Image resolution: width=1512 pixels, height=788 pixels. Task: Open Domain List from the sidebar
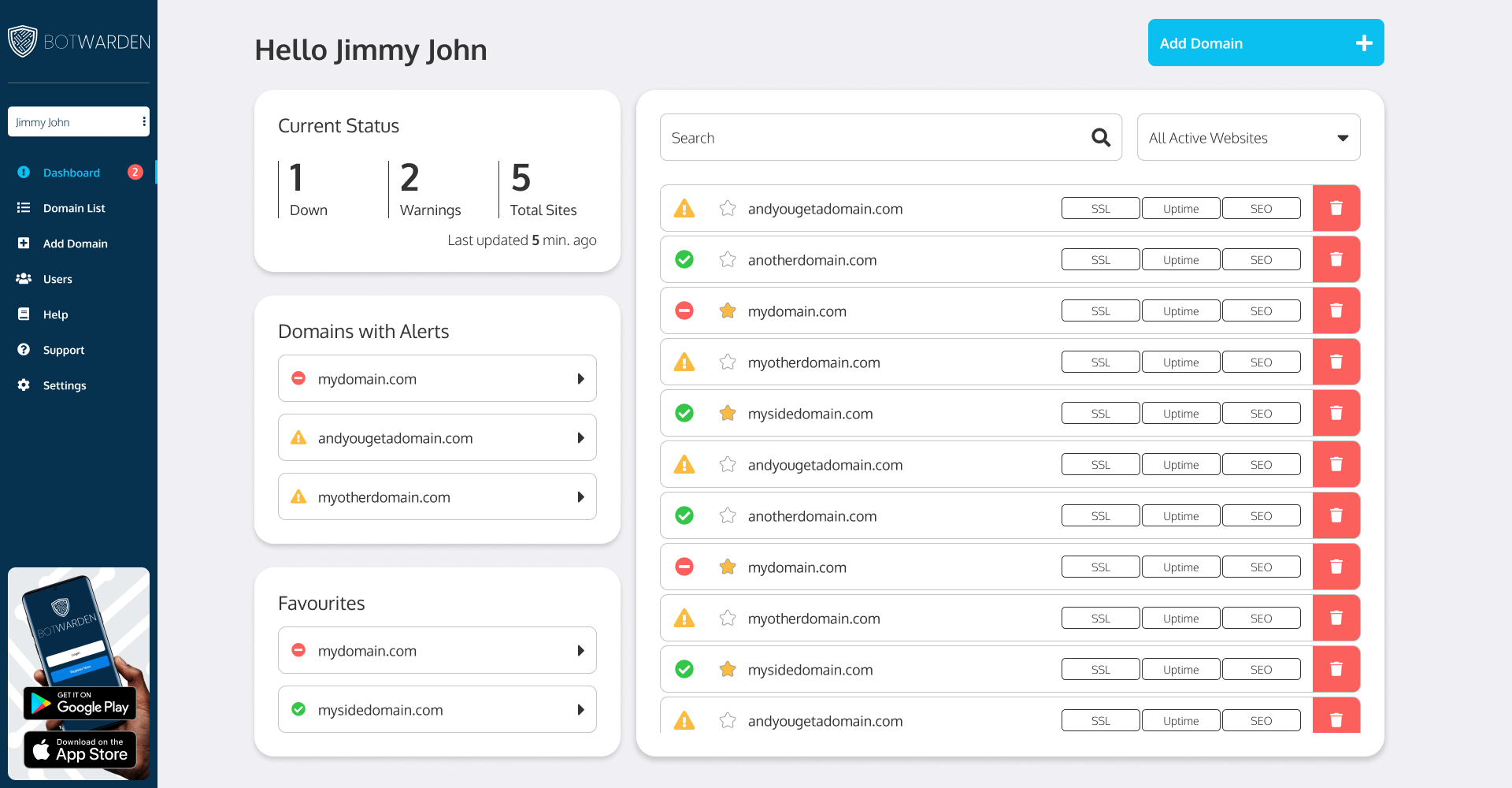pyautogui.click(x=73, y=208)
